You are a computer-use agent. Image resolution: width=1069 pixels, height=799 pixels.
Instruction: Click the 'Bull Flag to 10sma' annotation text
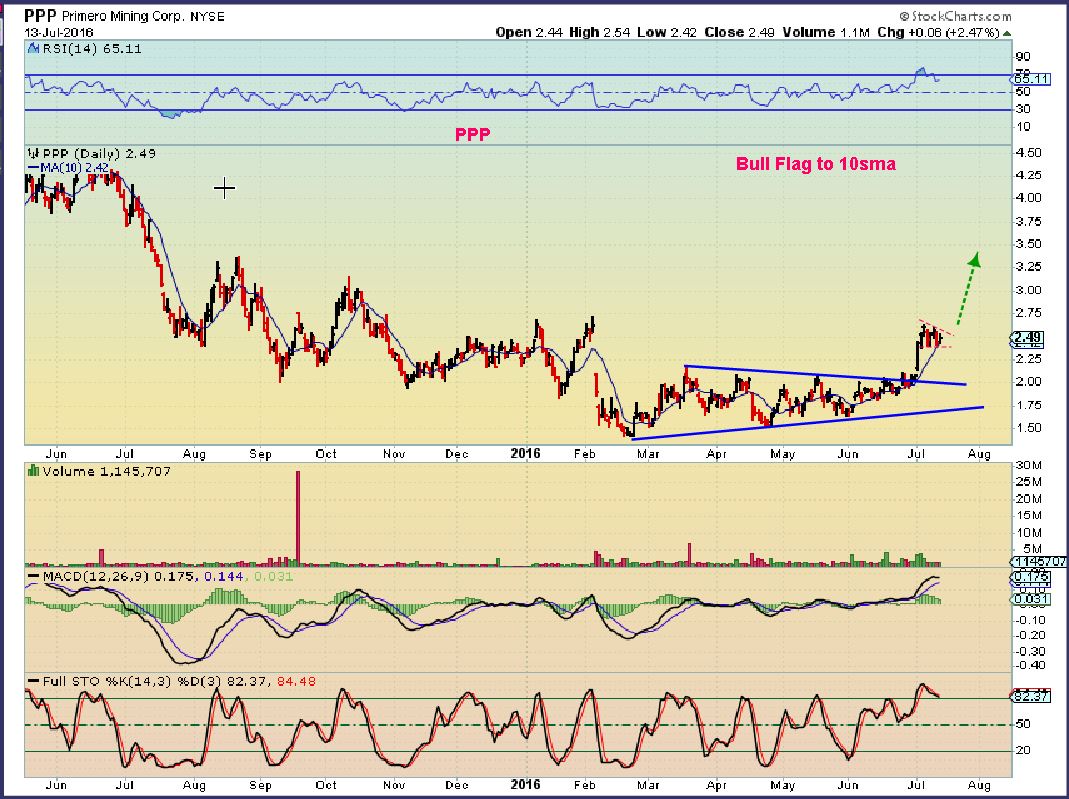pos(816,164)
